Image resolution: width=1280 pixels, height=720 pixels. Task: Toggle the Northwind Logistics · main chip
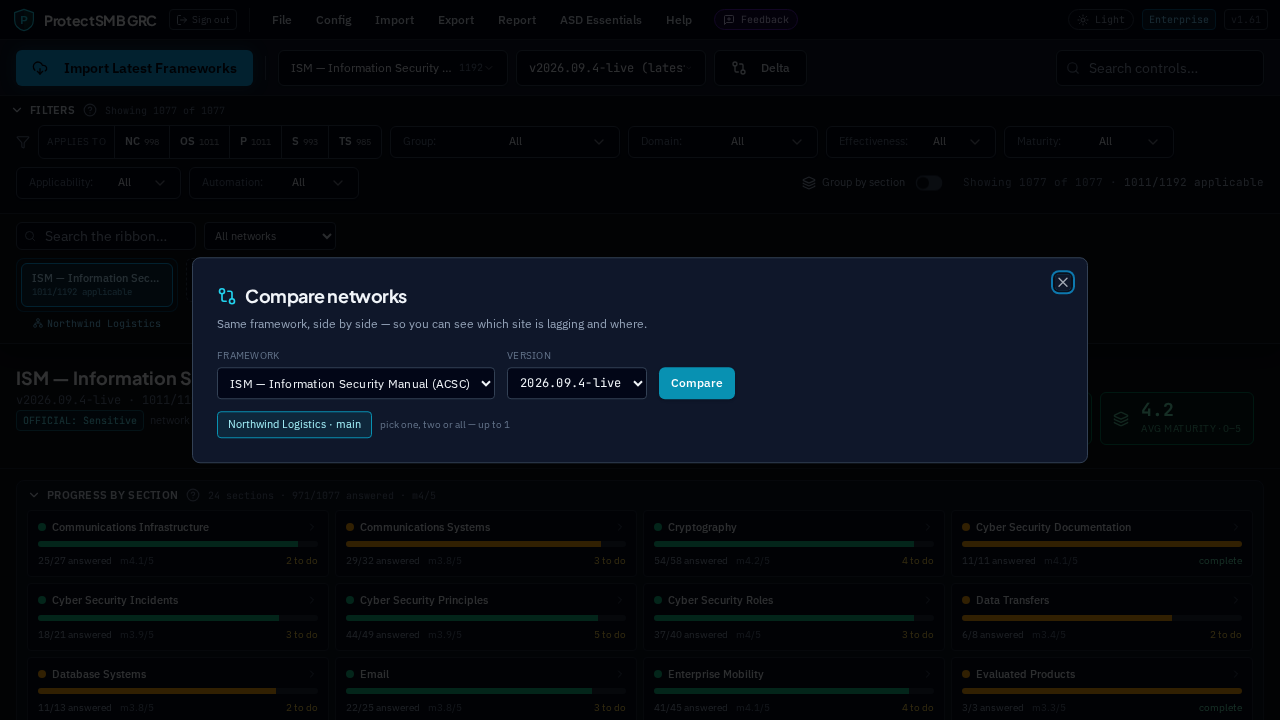click(x=294, y=424)
